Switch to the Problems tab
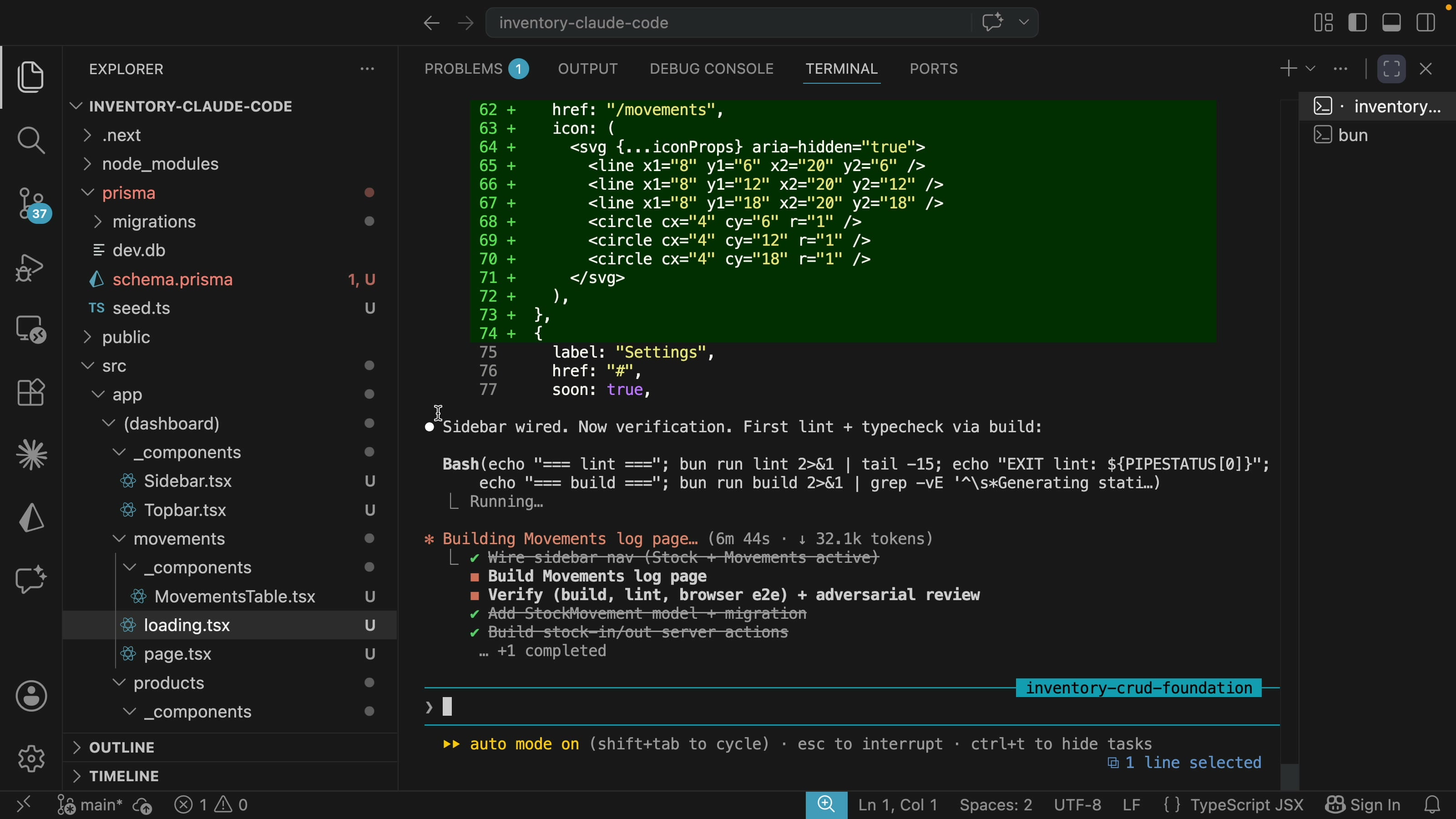 pyautogui.click(x=476, y=69)
